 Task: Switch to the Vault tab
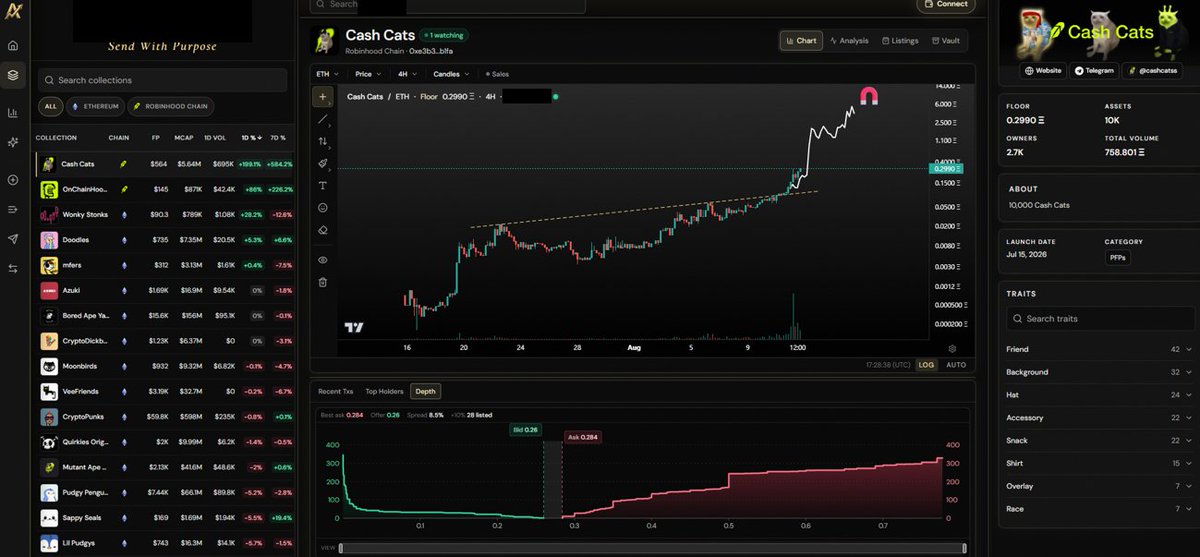946,41
